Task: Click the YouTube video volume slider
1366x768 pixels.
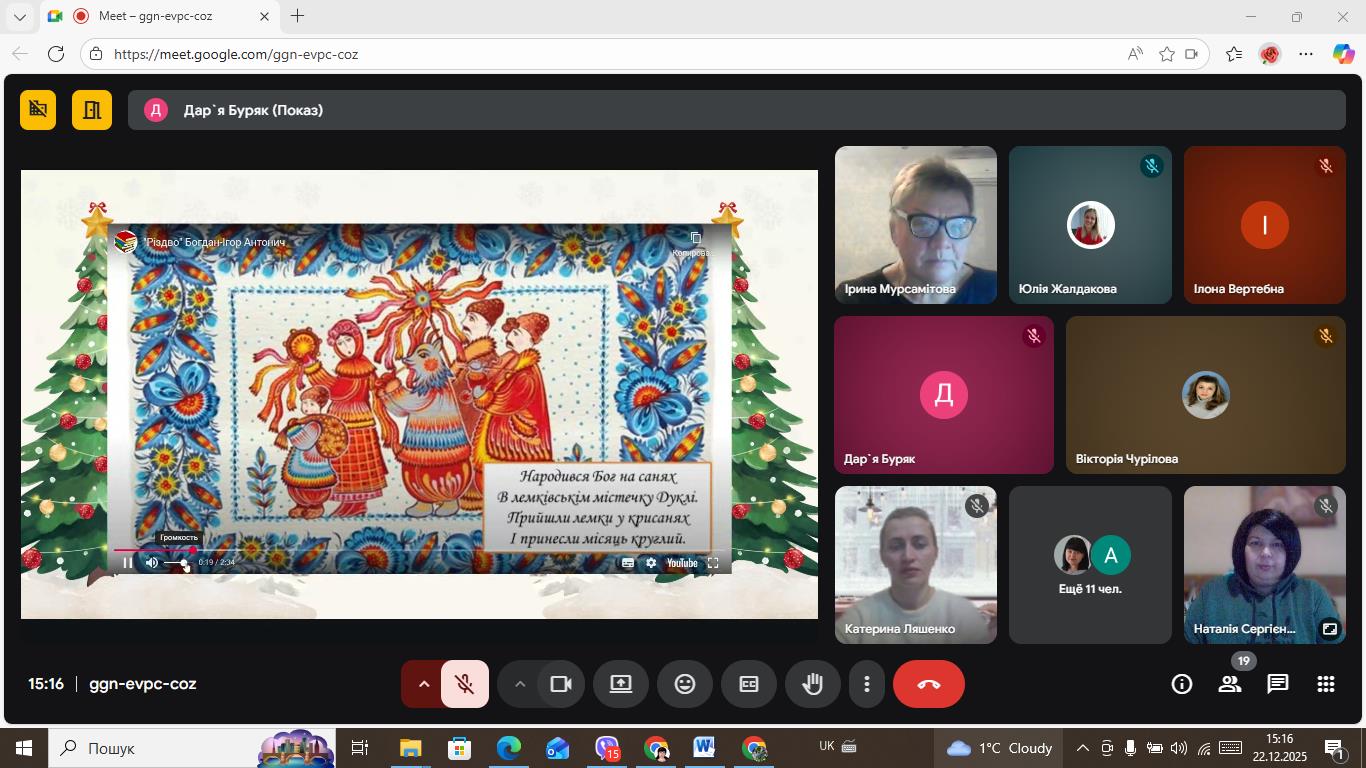Action: [x=176, y=563]
